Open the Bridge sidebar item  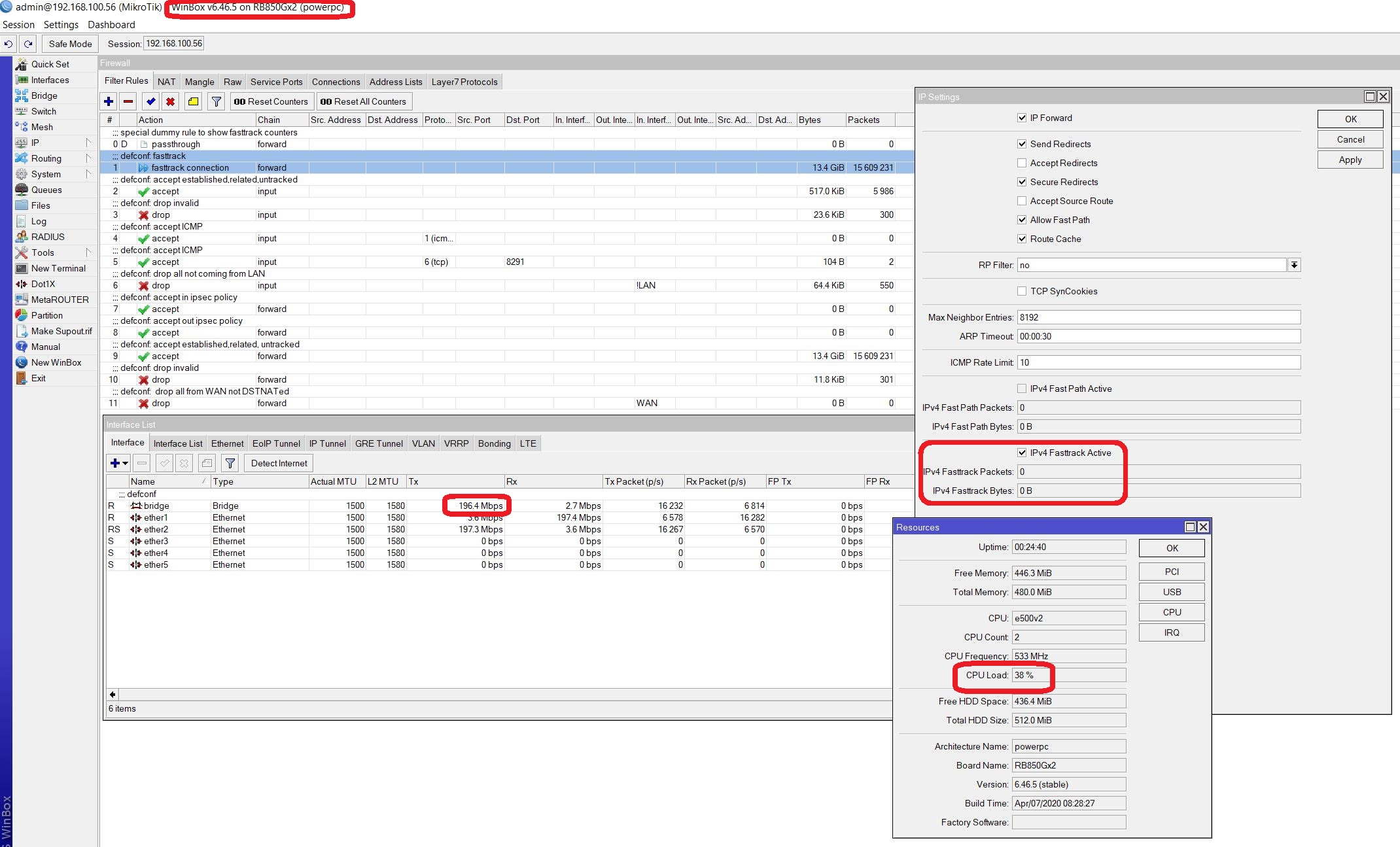click(44, 95)
